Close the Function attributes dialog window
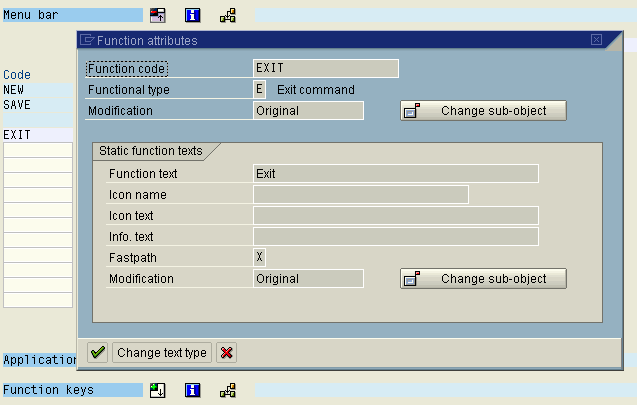 click(596, 41)
